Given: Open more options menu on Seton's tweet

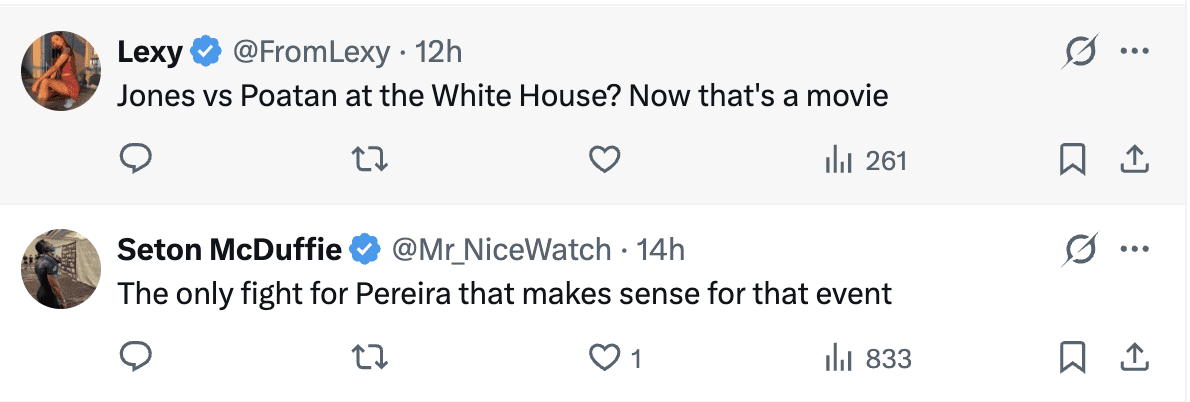Looking at the screenshot, I should pyautogui.click(x=1134, y=249).
